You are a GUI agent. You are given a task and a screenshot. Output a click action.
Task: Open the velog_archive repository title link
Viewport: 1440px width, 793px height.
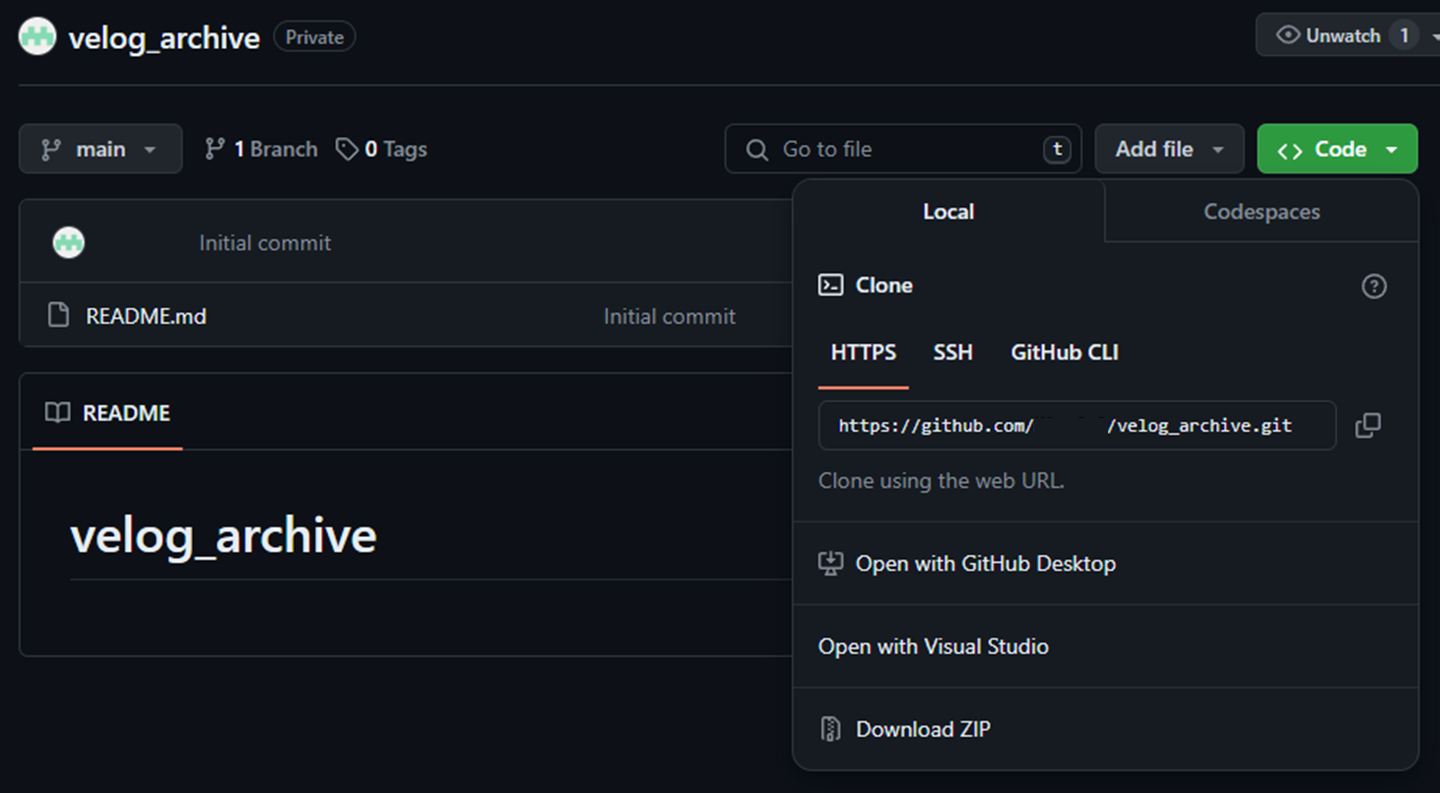[x=164, y=38]
